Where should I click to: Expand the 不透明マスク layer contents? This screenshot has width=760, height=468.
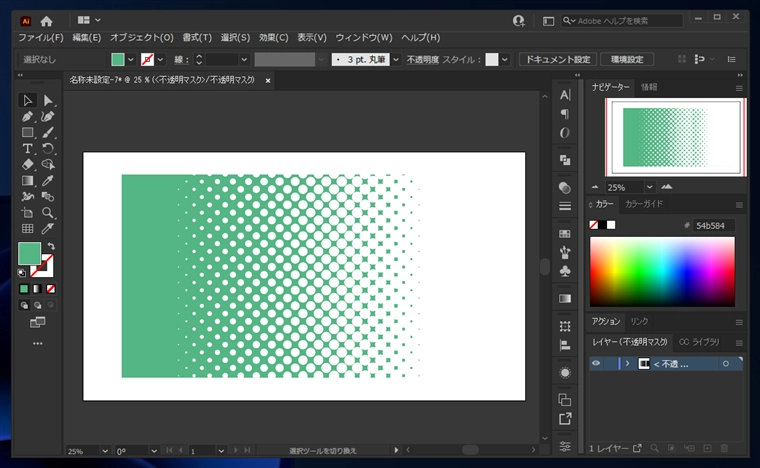628,363
